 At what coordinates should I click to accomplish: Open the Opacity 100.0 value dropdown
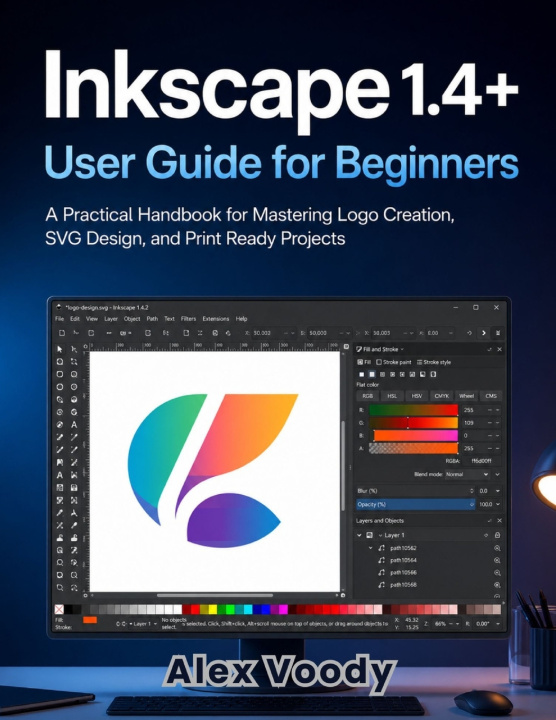tap(497, 504)
